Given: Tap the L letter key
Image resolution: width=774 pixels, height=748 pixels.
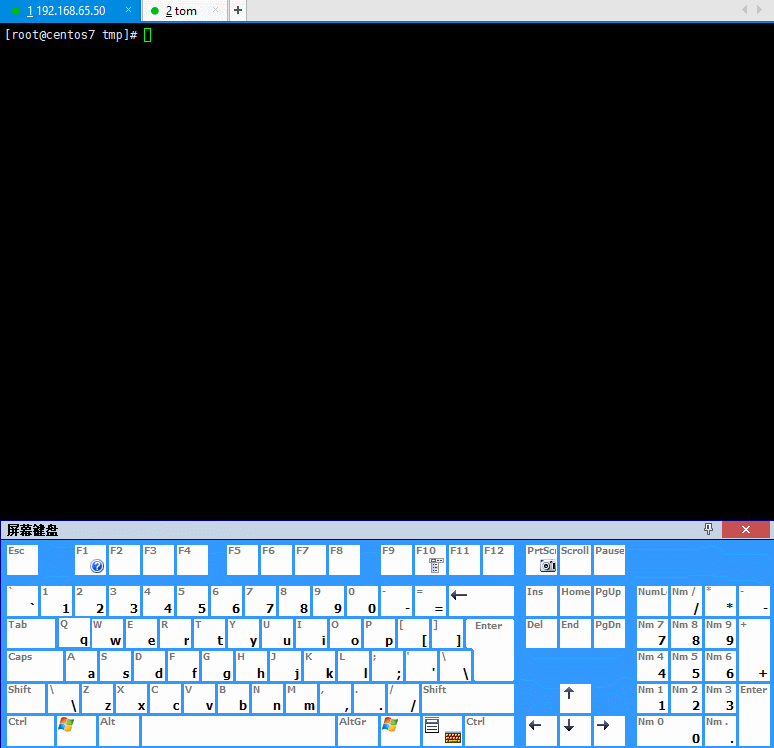Looking at the screenshot, I should tap(353, 666).
